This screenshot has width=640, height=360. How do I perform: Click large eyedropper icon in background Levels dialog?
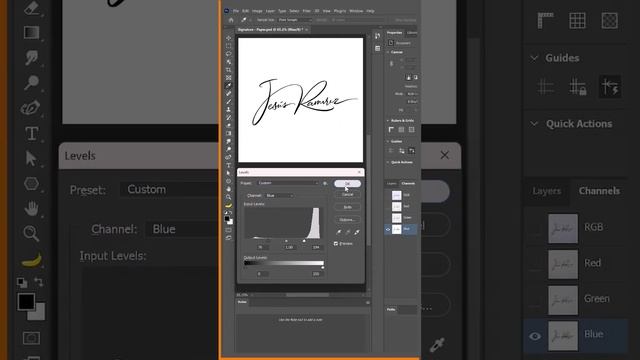click(438, 345)
